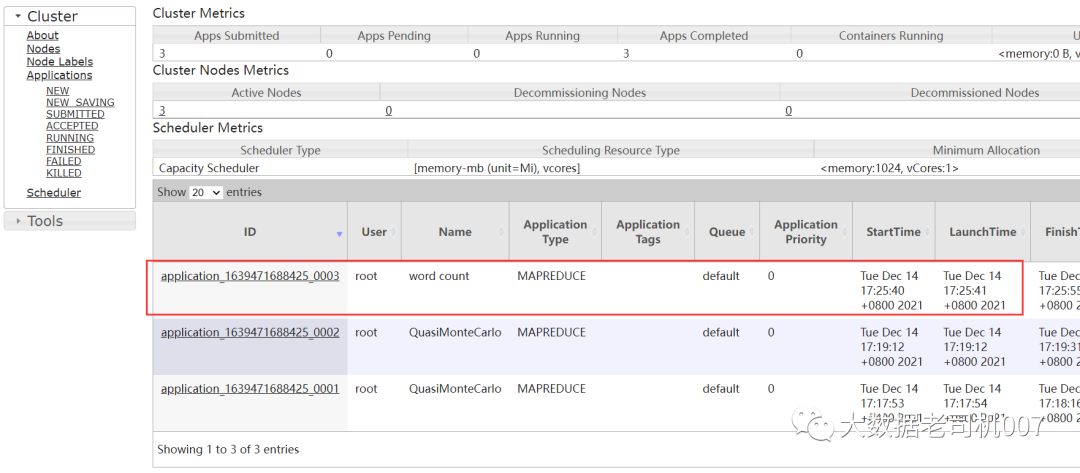Open application_1639471688425_0003 details

pyautogui.click(x=250, y=276)
